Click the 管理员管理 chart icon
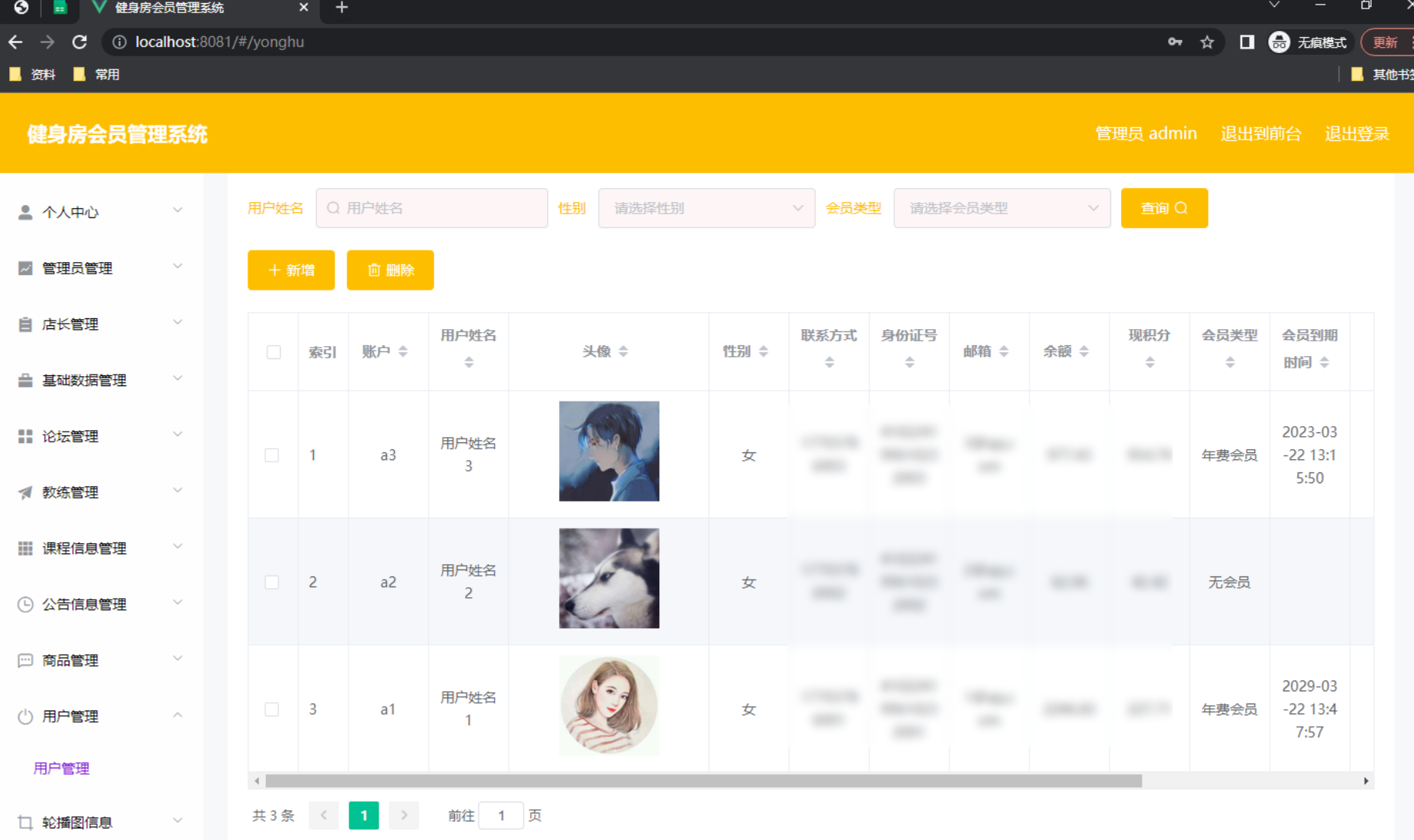Image resolution: width=1414 pixels, height=840 pixels. (25, 268)
